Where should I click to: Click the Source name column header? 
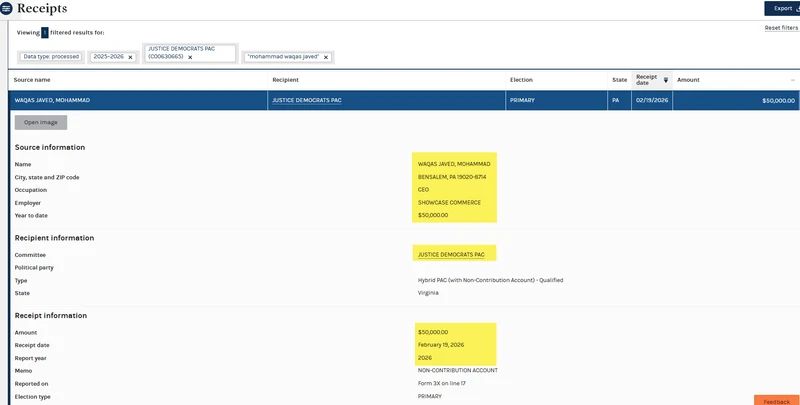click(32, 80)
